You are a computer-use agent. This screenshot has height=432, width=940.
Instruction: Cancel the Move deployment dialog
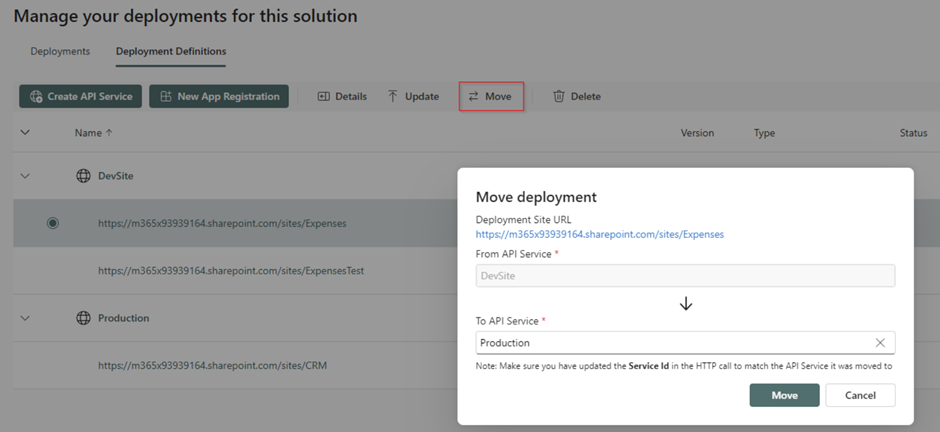860,395
